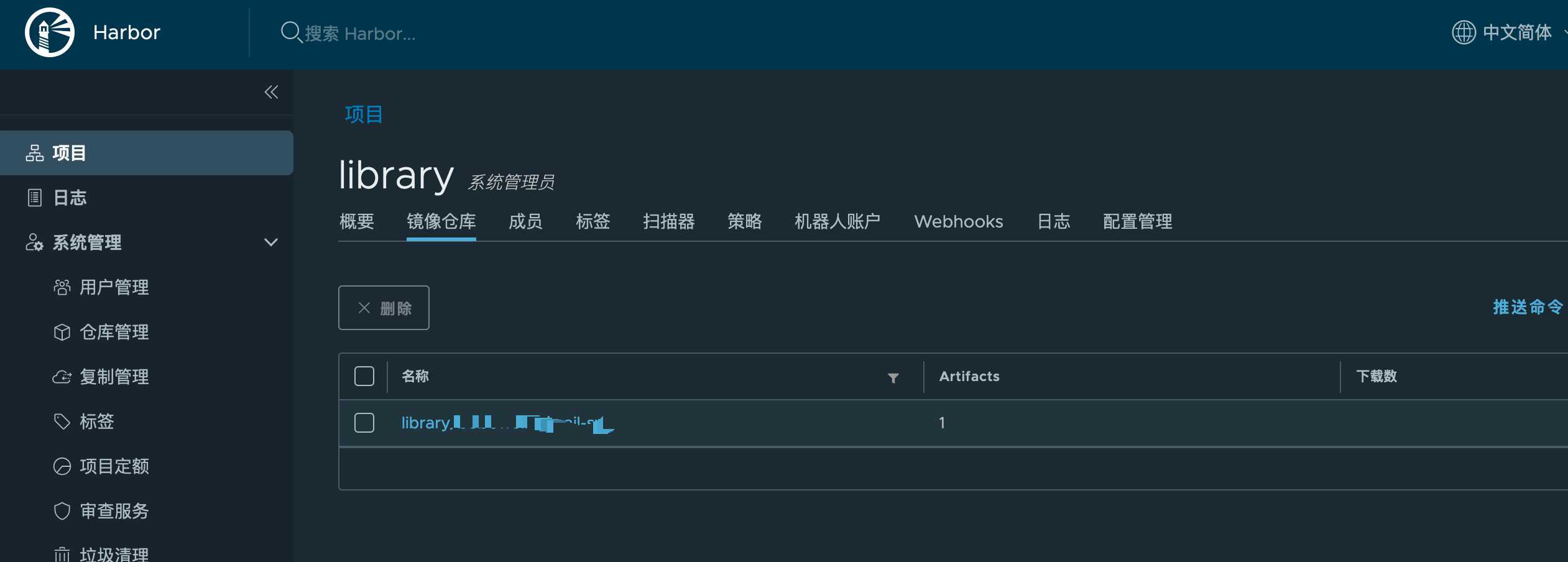Click the 搜索 Harbor search field
The height and width of the screenshot is (562, 1568).
361,34
